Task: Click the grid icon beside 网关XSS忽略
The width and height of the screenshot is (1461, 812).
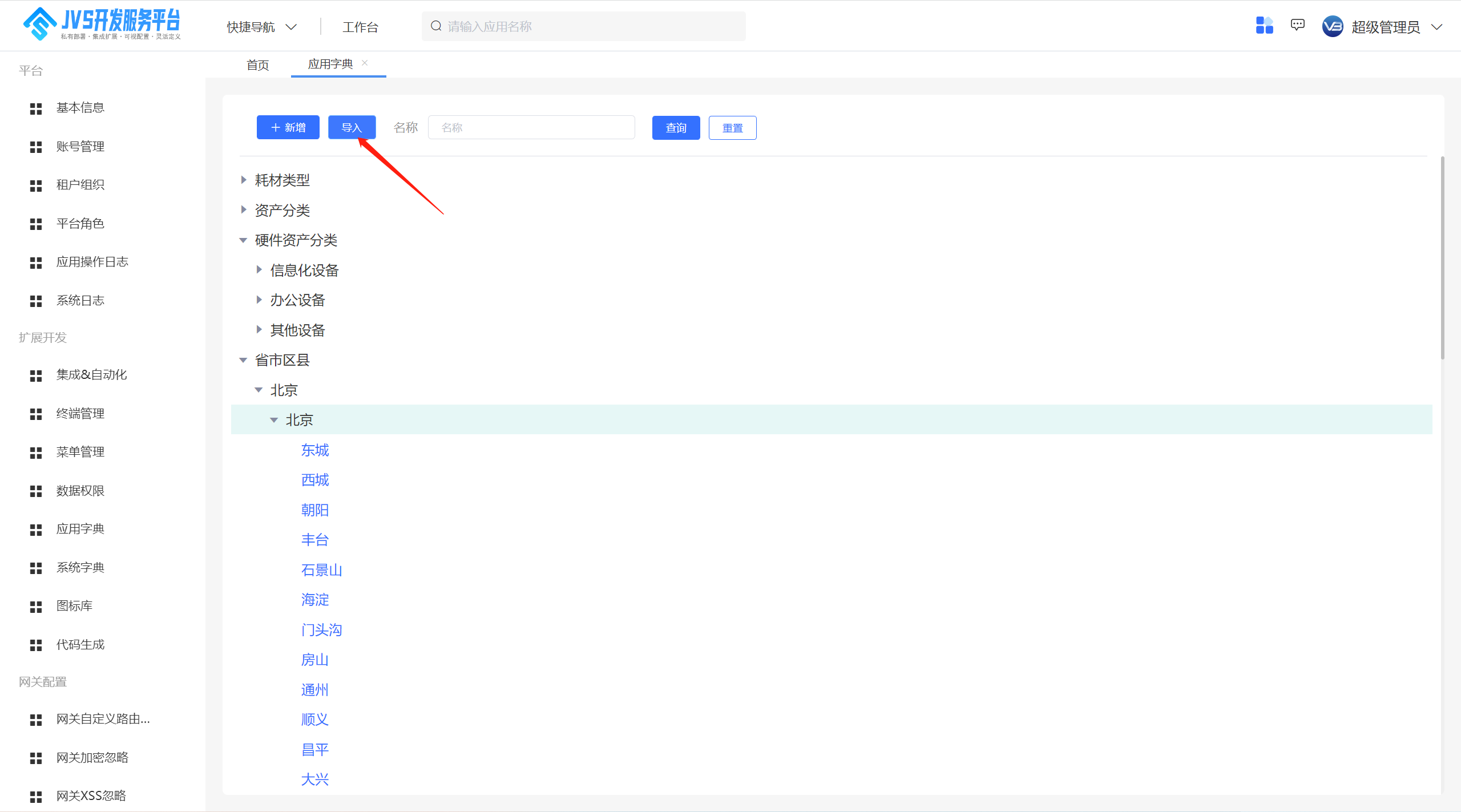Action: pyautogui.click(x=36, y=797)
